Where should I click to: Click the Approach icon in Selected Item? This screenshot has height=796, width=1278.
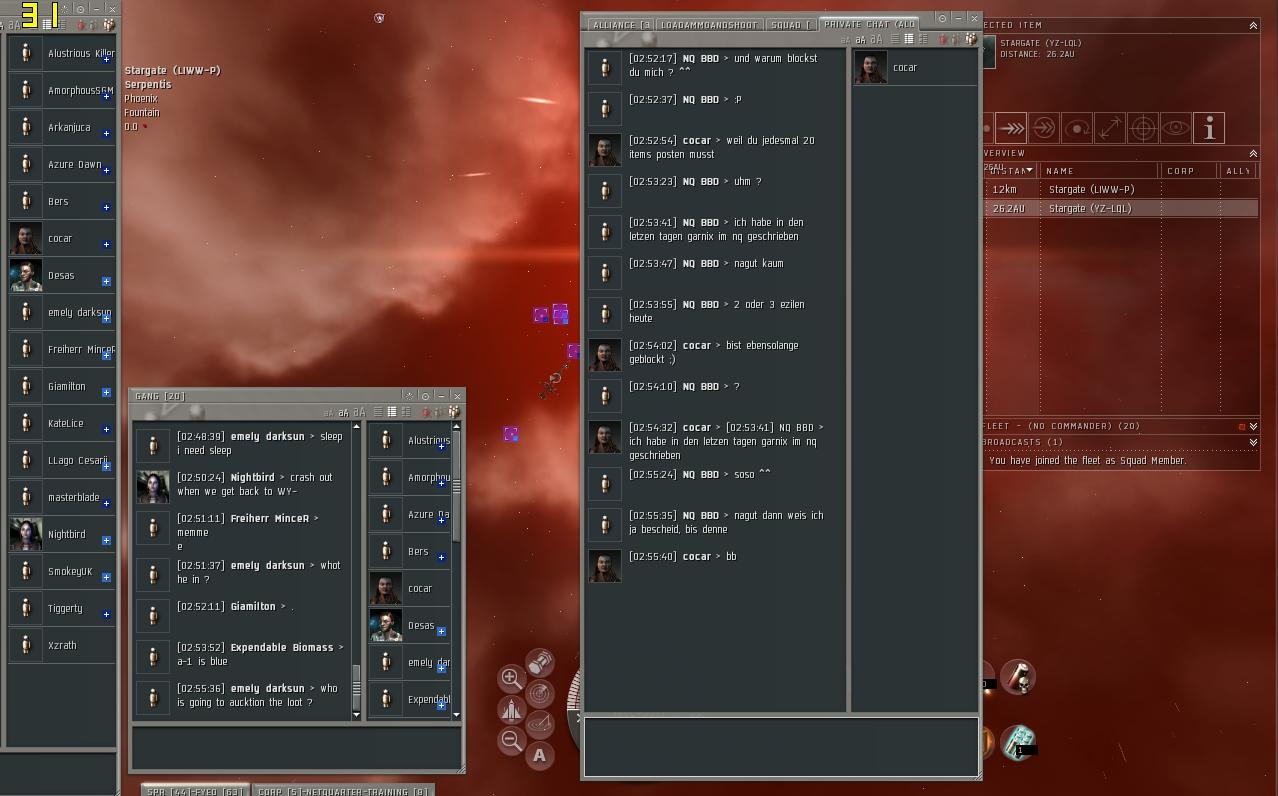986,128
